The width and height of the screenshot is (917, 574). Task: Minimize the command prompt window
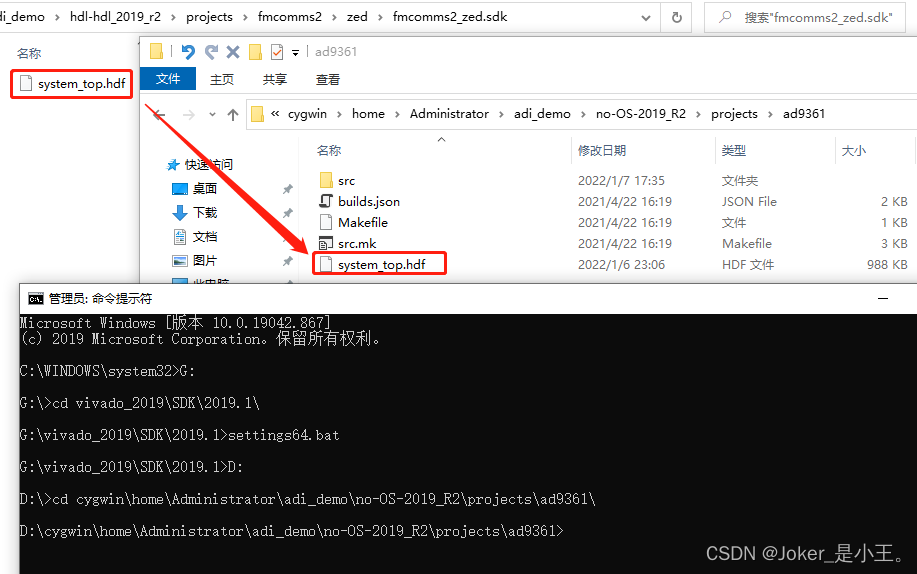[x=883, y=299]
